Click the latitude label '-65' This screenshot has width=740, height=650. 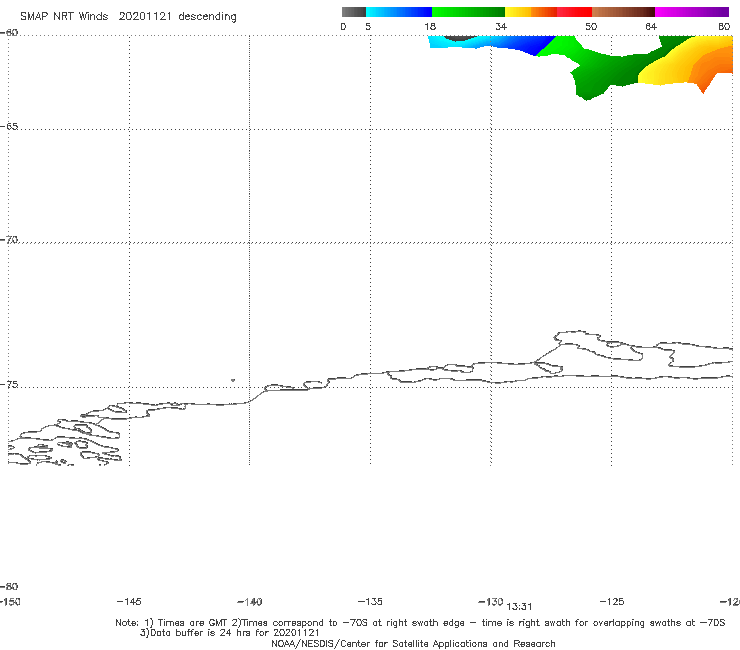tap(9, 127)
